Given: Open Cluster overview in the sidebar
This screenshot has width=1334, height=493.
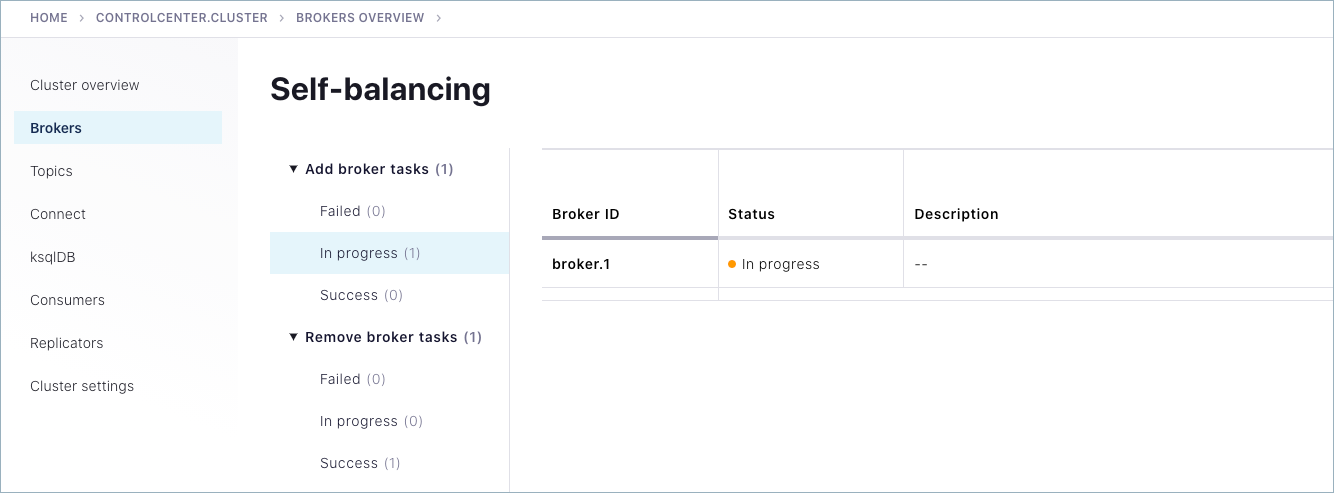Looking at the screenshot, I should 85,85.
